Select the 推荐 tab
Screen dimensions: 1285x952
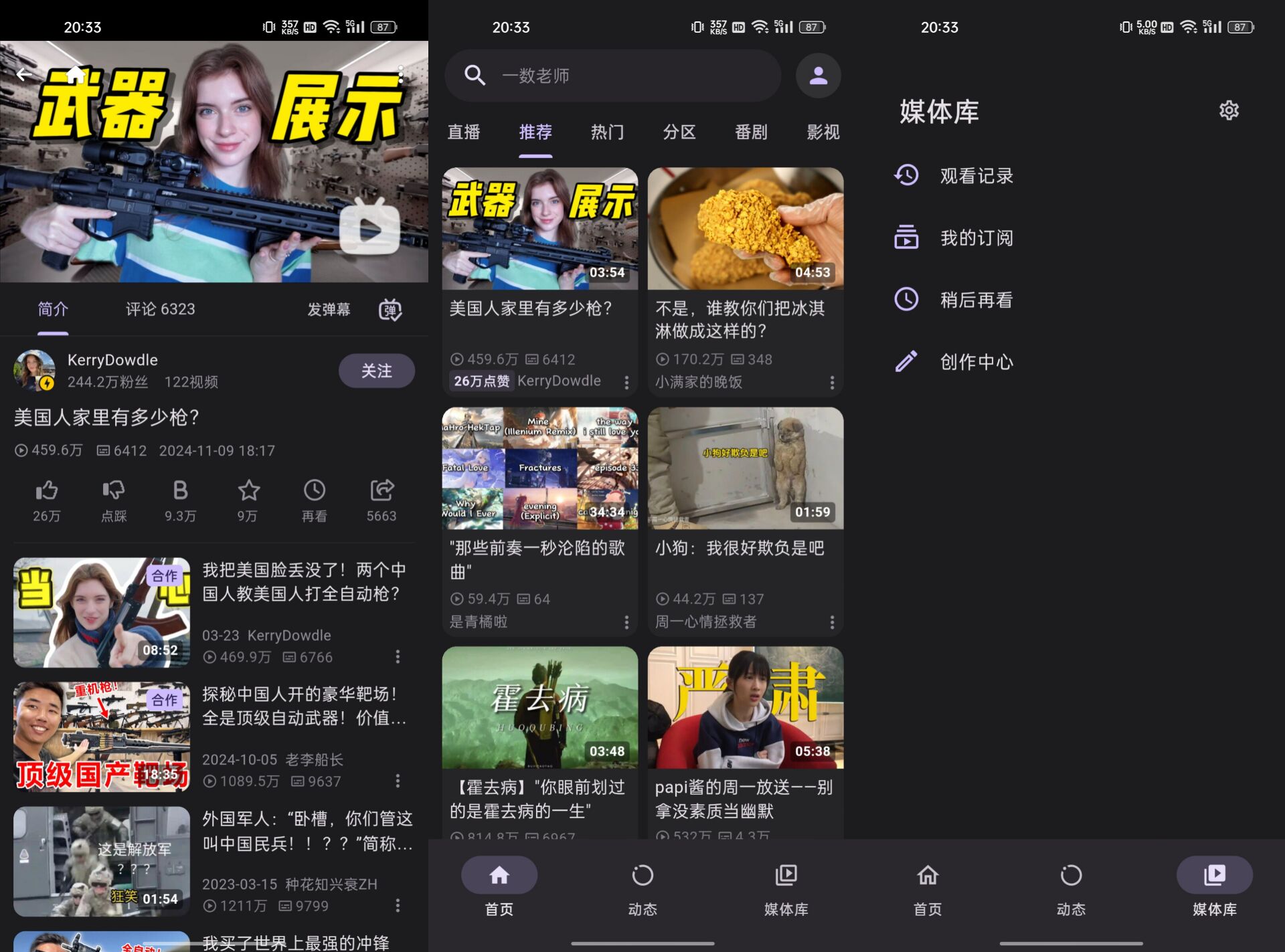pos(535,132)
